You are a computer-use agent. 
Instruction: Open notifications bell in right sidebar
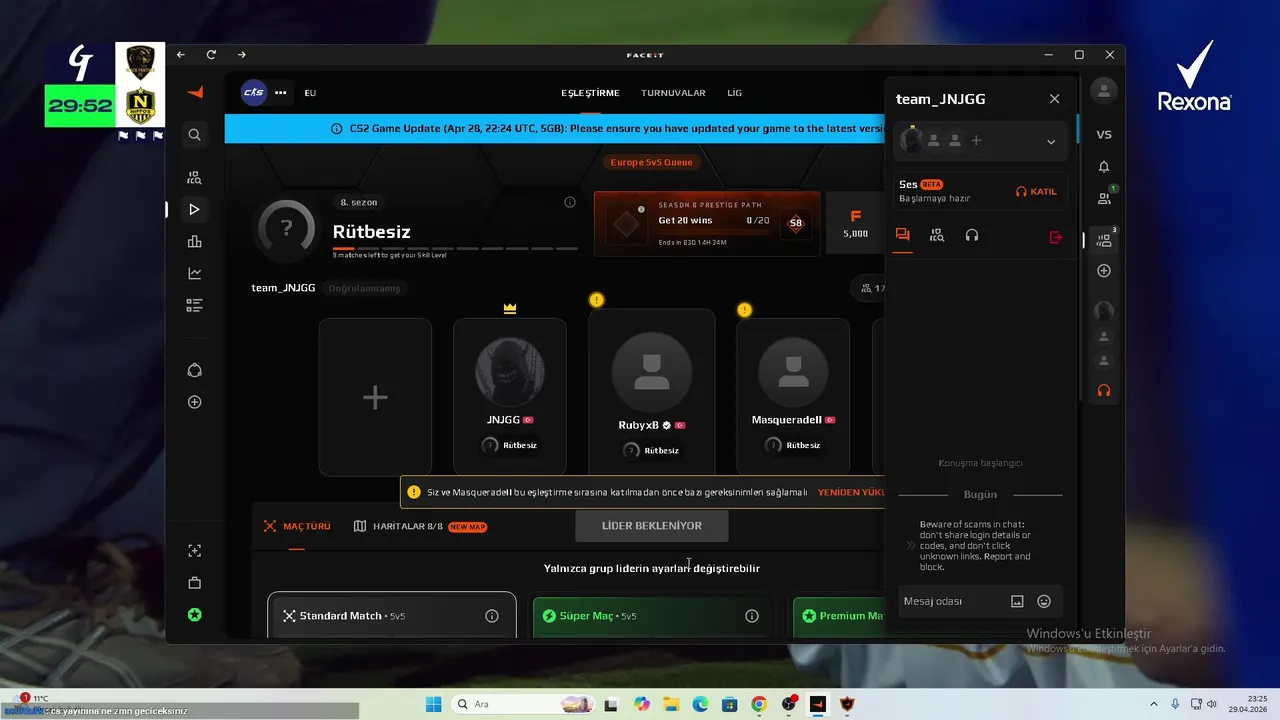1104,166
